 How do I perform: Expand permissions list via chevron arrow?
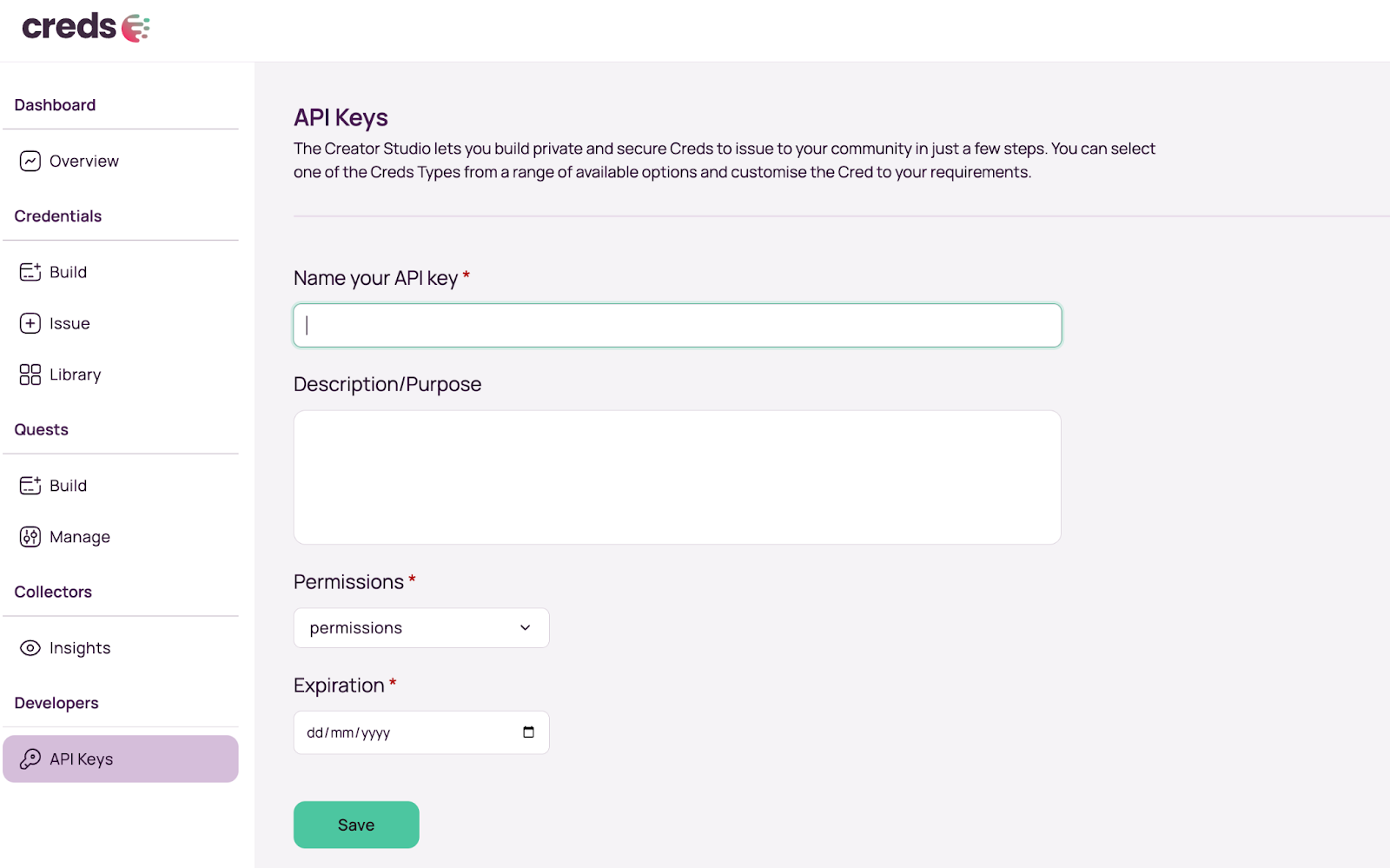[x=525, y=628]
